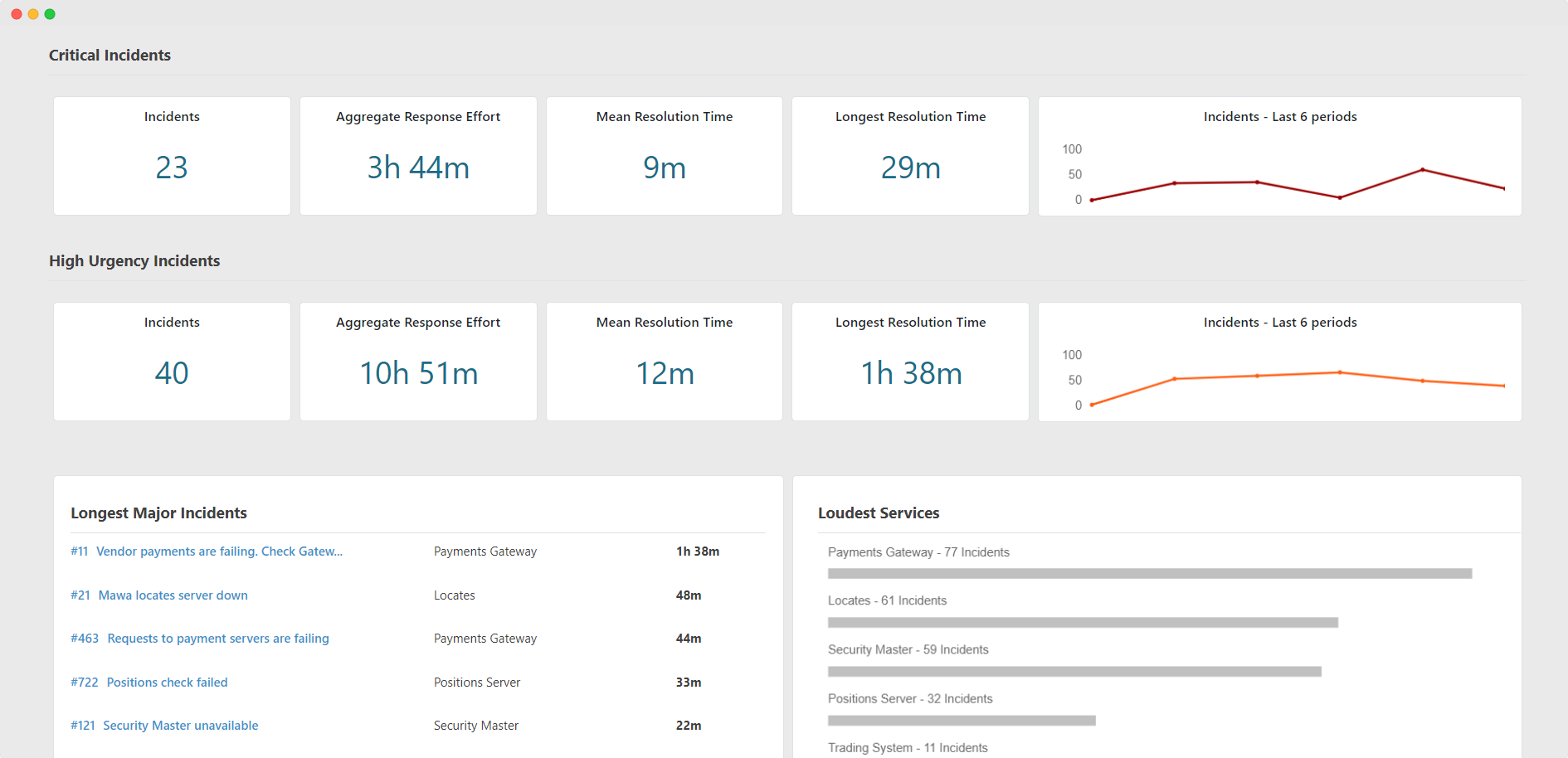Click the green maximize window button

pos(50,14)
